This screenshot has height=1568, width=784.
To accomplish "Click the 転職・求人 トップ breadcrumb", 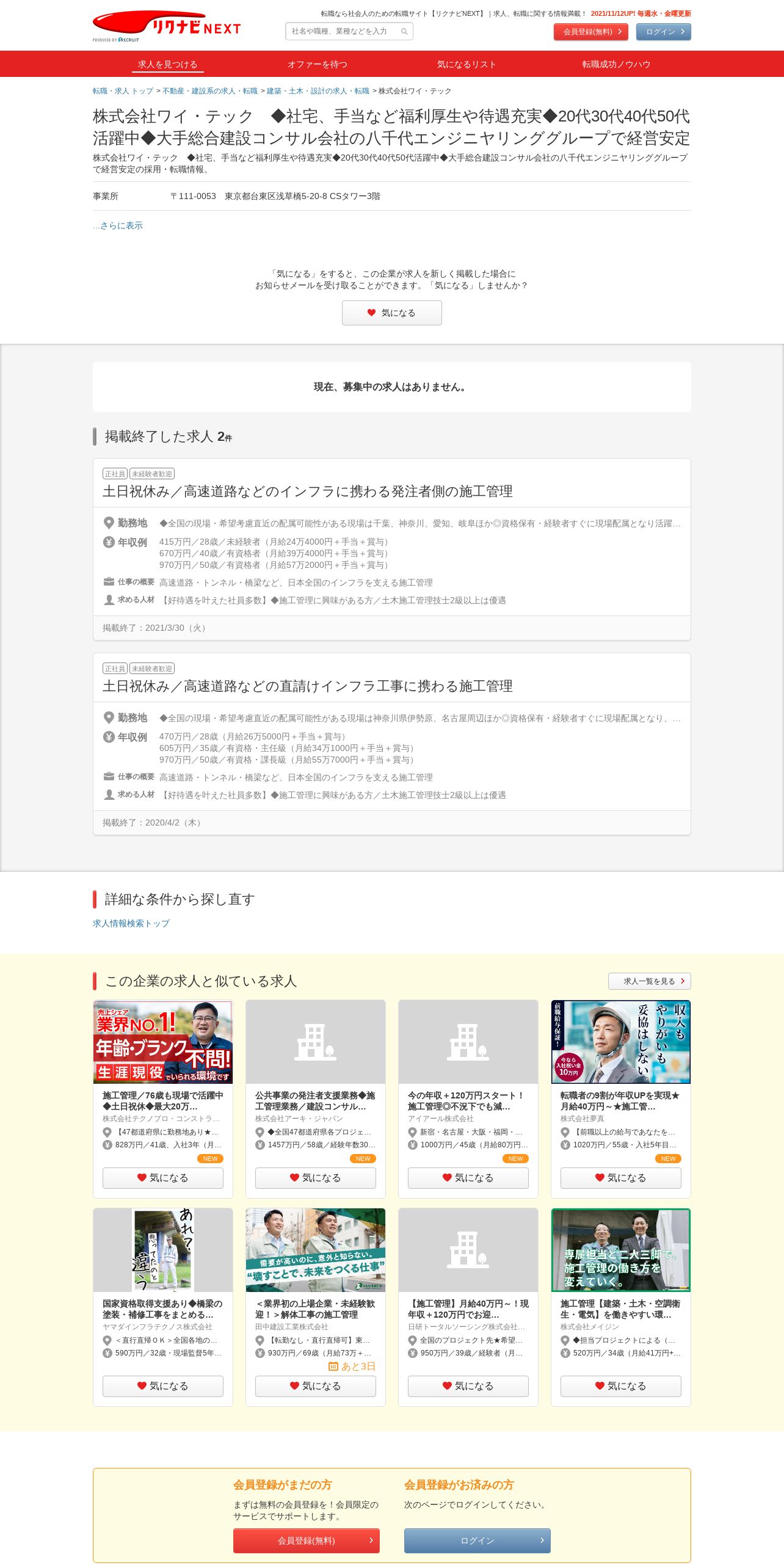I will coord(123,91).
